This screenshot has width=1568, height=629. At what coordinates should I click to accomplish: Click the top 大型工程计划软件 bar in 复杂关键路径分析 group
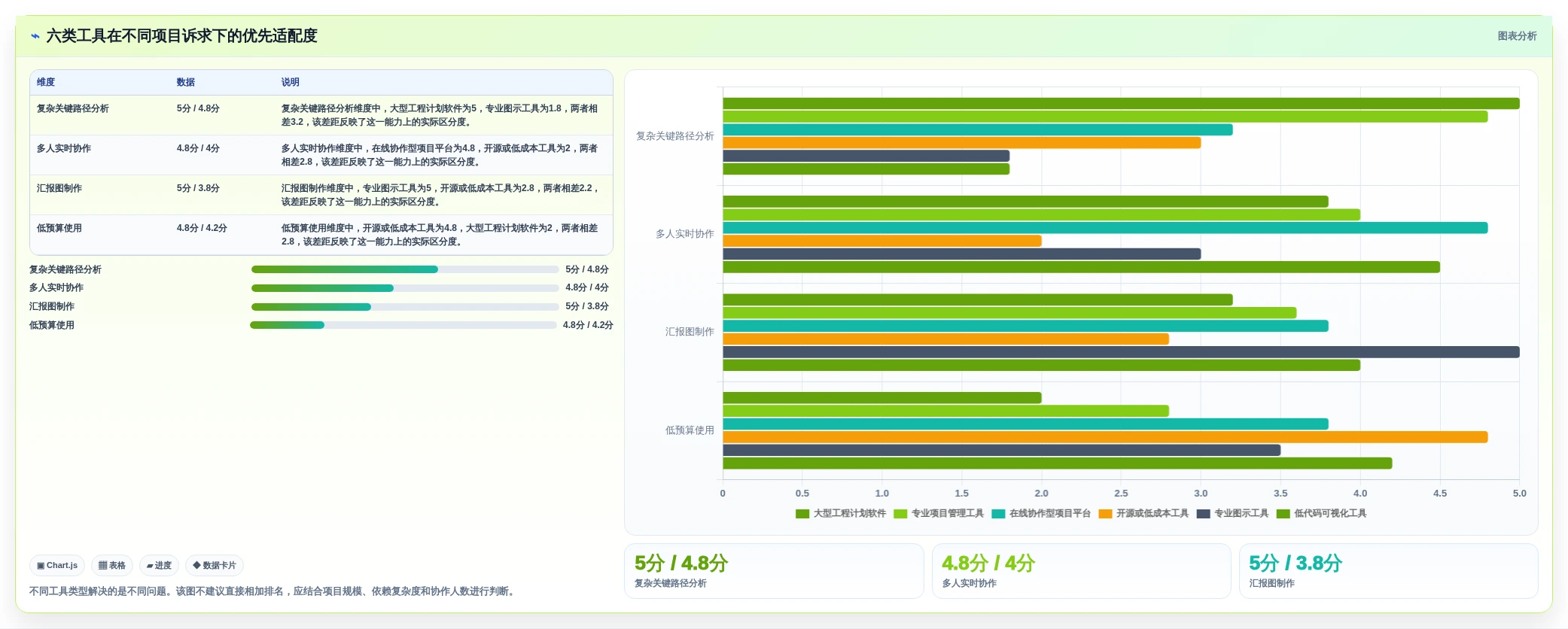click(1121, 104)
